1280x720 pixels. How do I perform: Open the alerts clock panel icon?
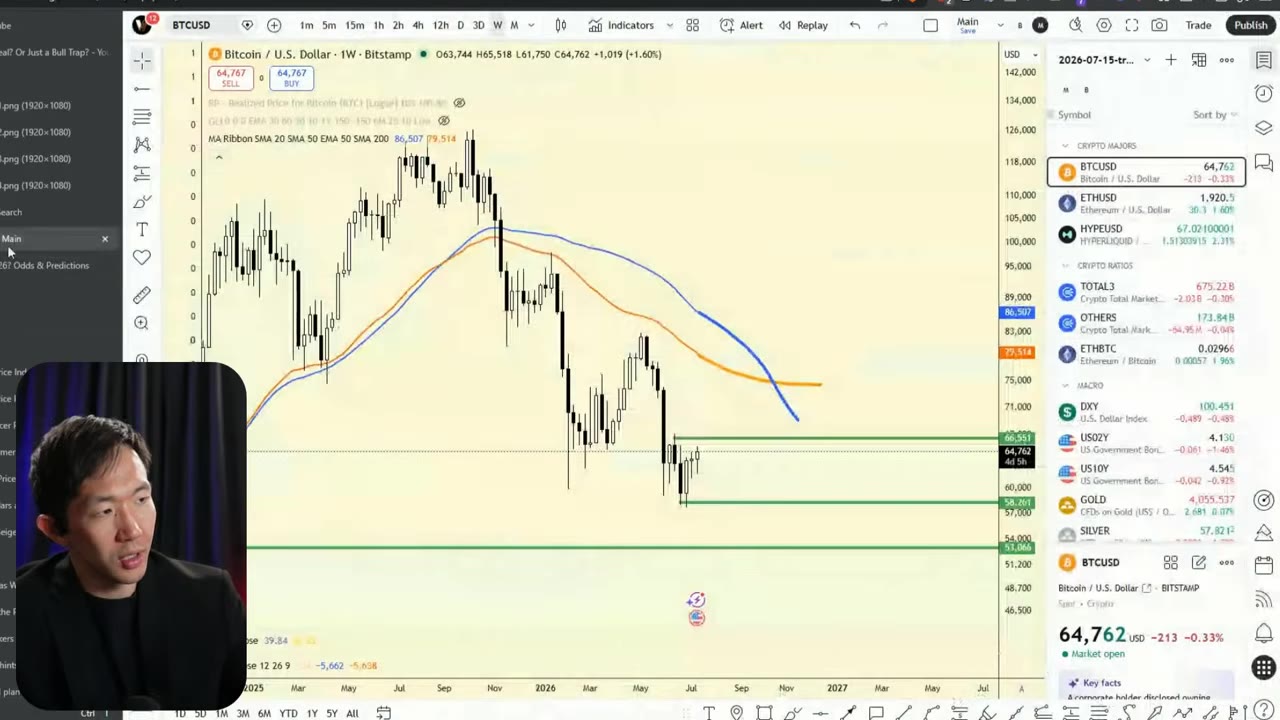coord(1264,94)
